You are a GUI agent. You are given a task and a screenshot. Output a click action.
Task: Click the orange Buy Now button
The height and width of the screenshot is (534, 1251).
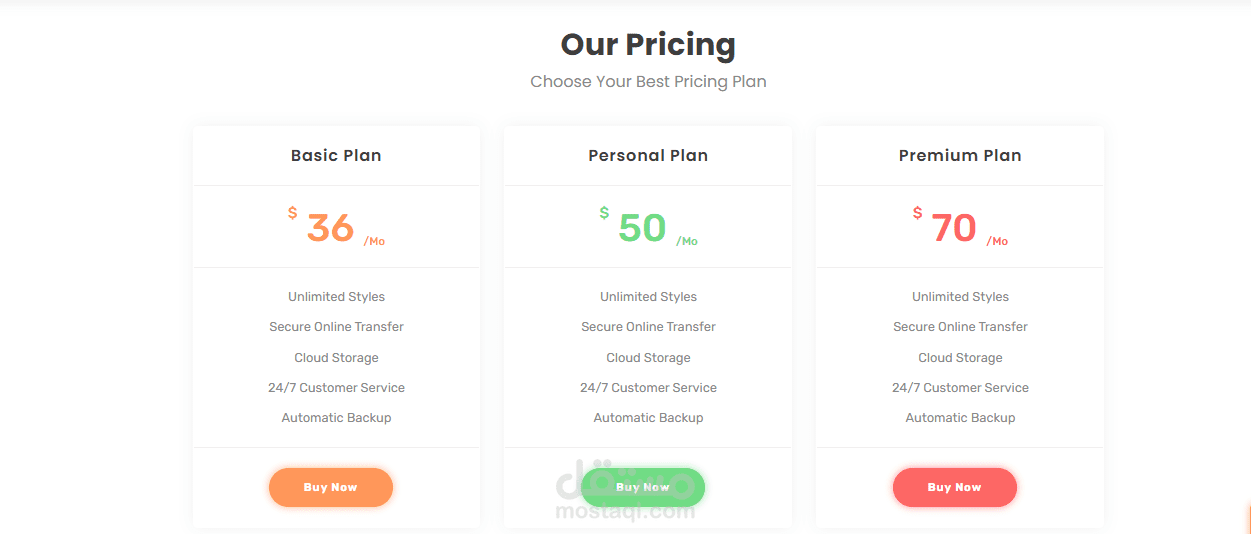(x=330, y=487)
